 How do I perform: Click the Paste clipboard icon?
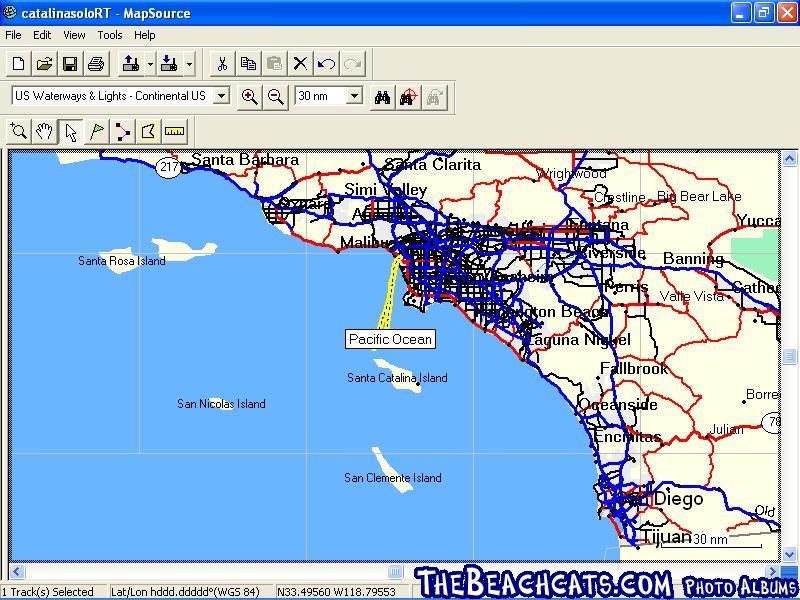pyautogui.click(x=274, y=64)
